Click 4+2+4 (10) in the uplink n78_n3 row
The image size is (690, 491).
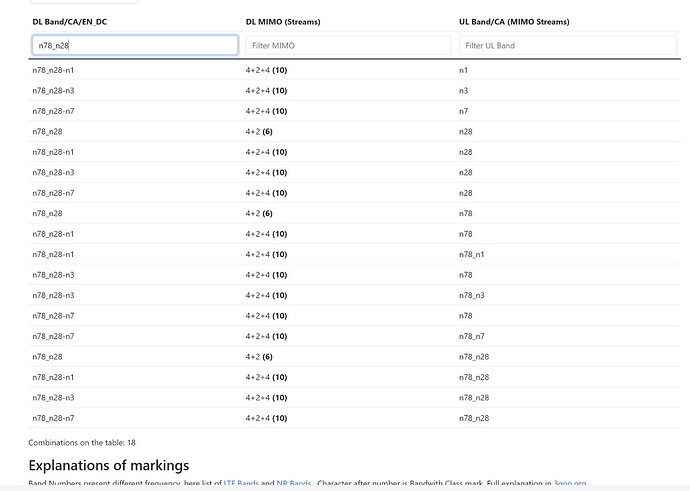[266, 295]
